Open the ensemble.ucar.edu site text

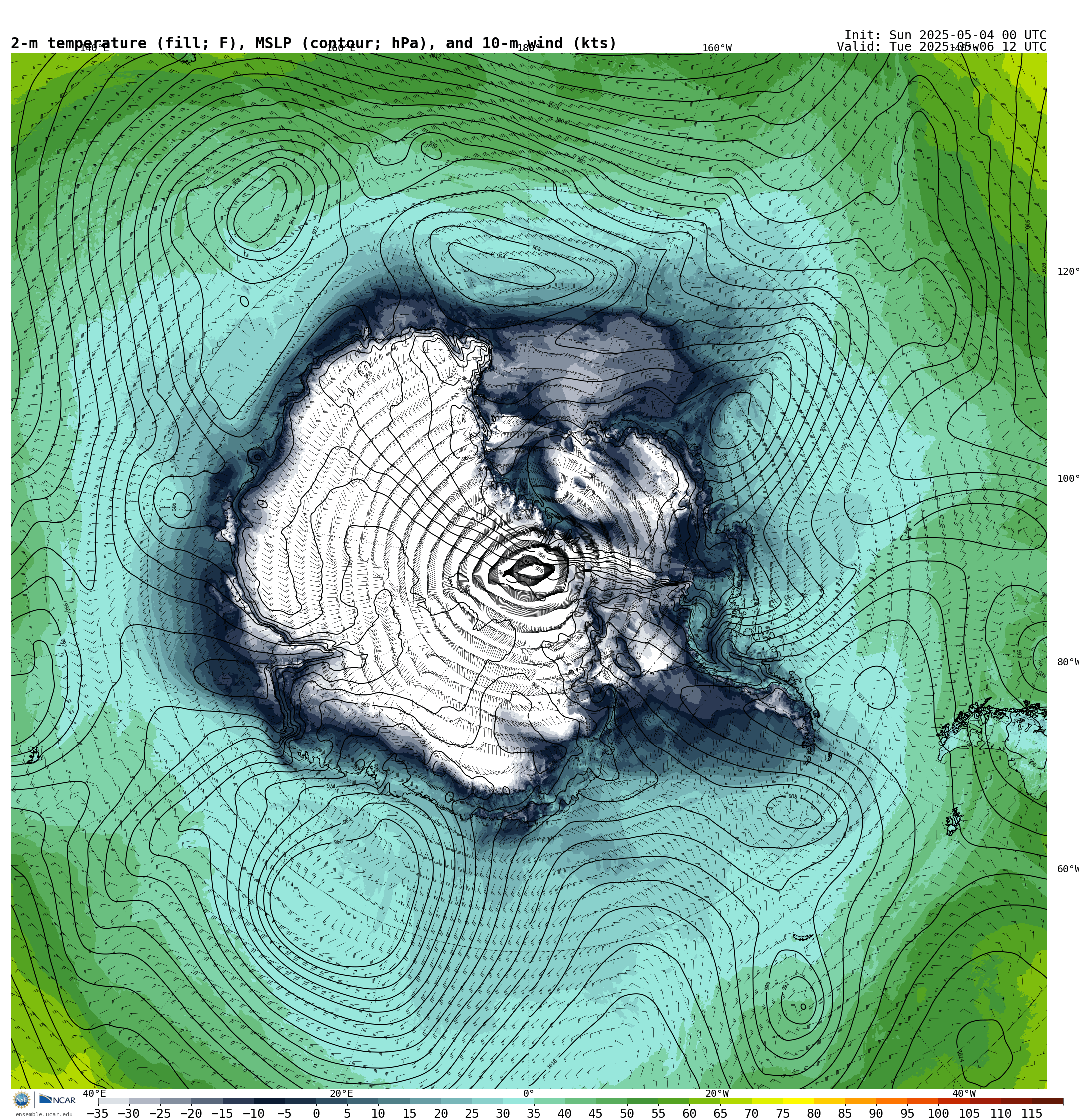point(44,1115)
